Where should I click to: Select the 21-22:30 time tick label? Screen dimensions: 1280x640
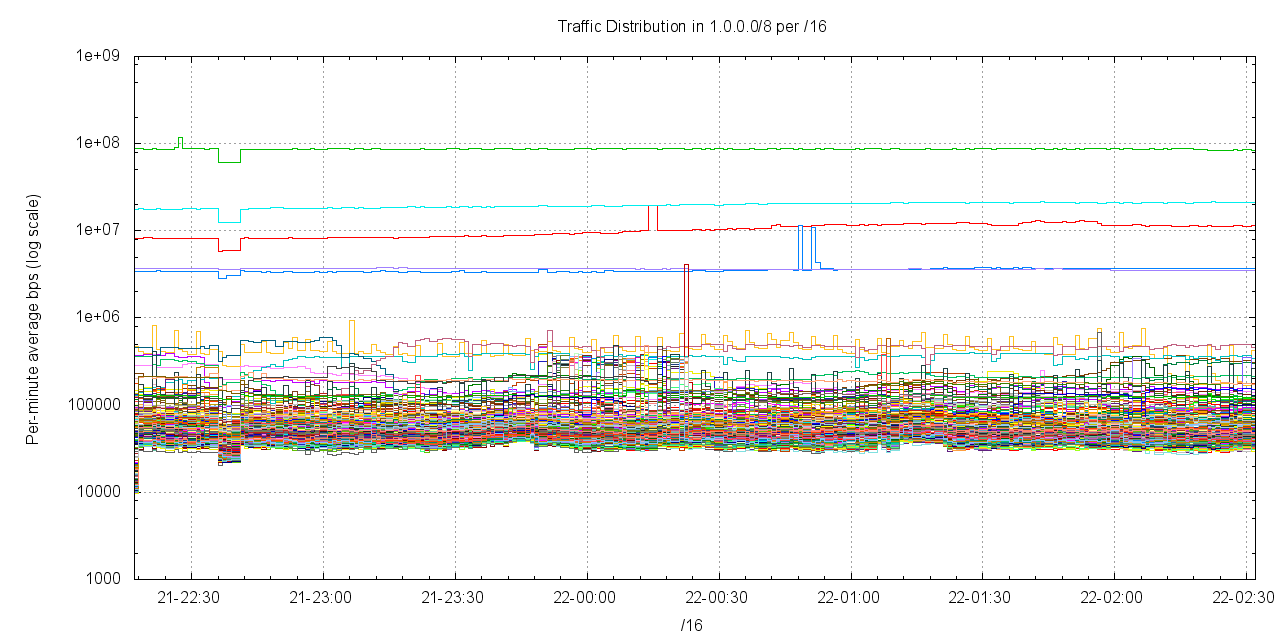pos(192,597)
